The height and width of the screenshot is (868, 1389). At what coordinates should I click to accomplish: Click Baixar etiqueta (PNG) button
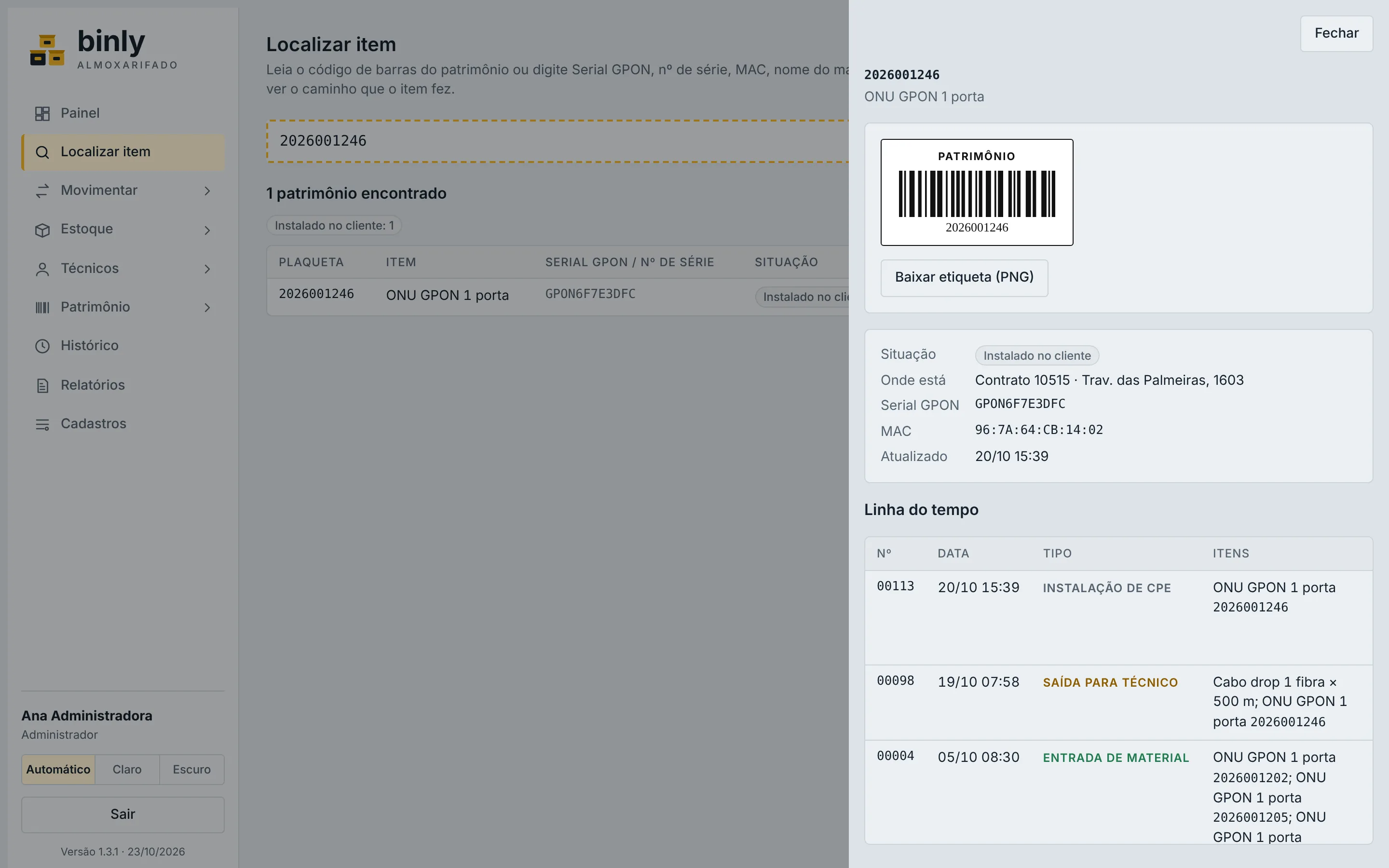pyautogui.click(x=964, y=278)
